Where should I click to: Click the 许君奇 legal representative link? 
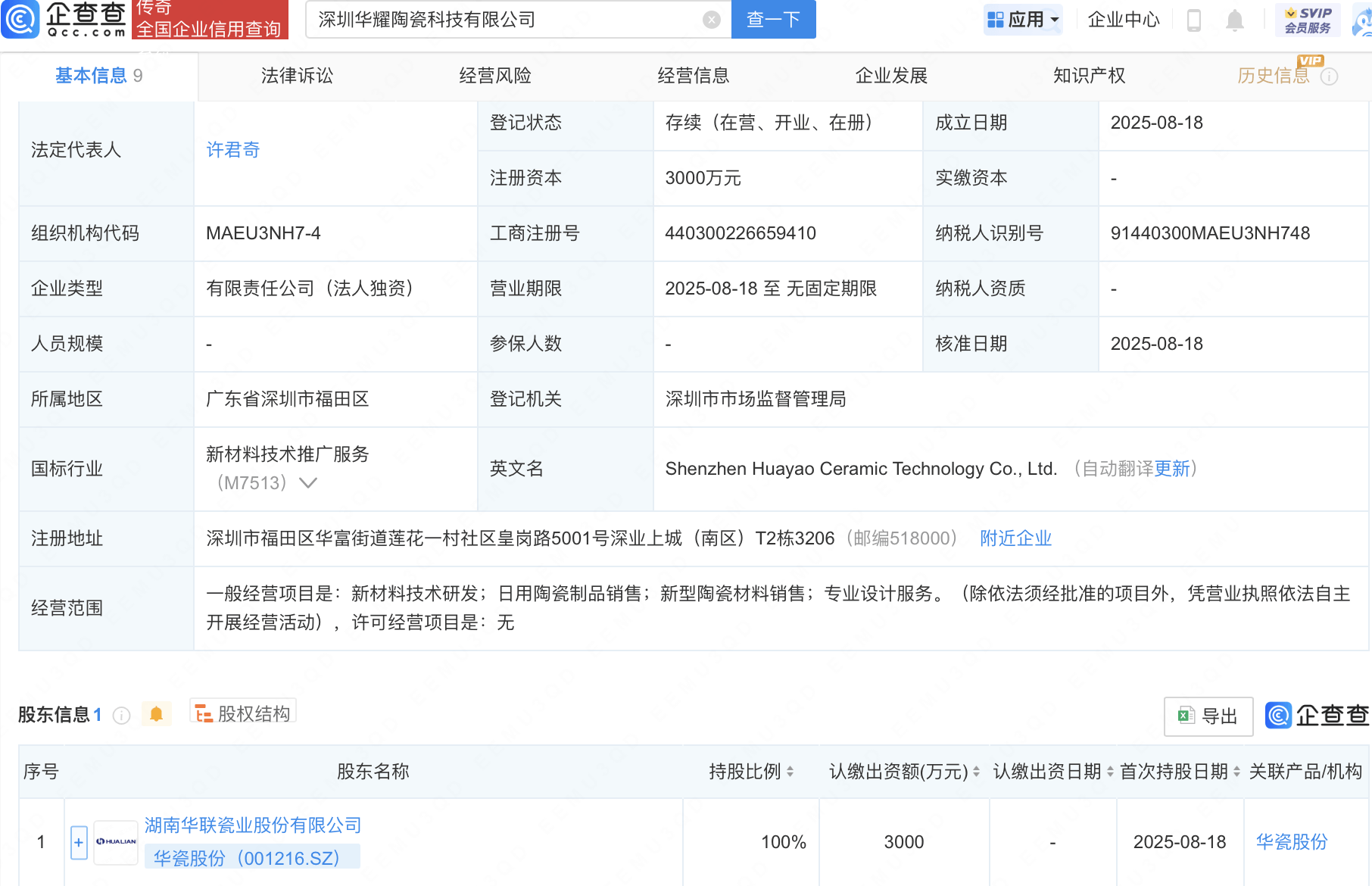(x=232, y=150)
